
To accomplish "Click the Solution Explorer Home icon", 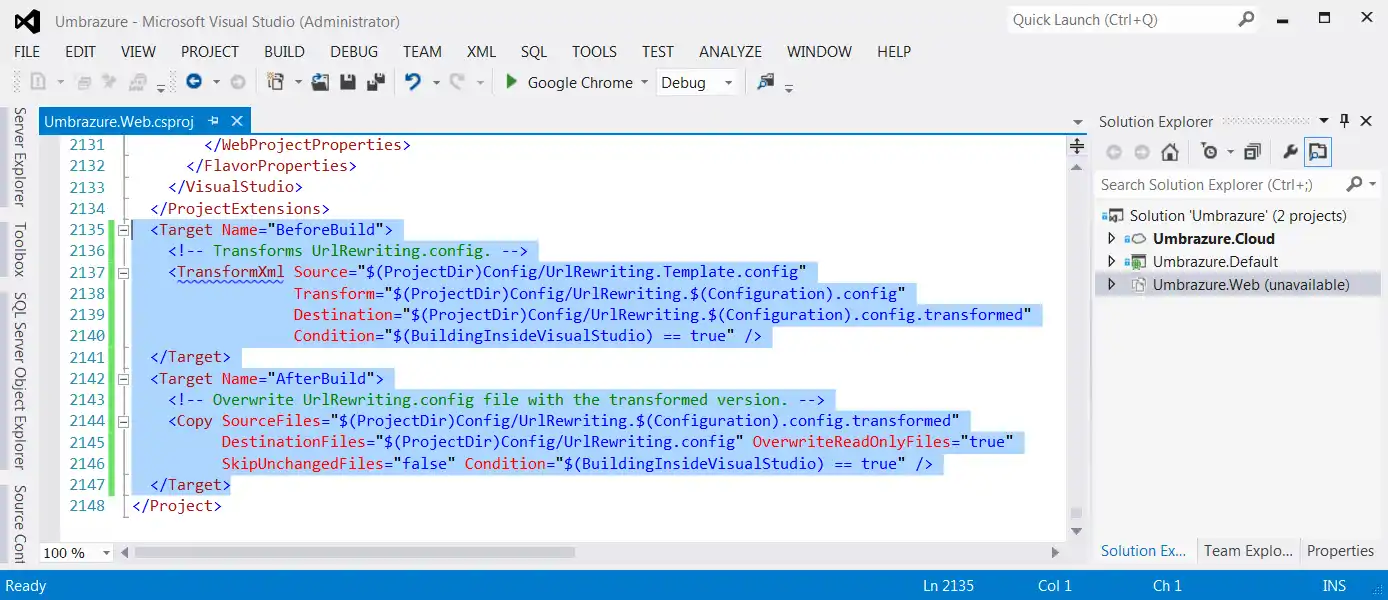I will tap(1170, 152).
